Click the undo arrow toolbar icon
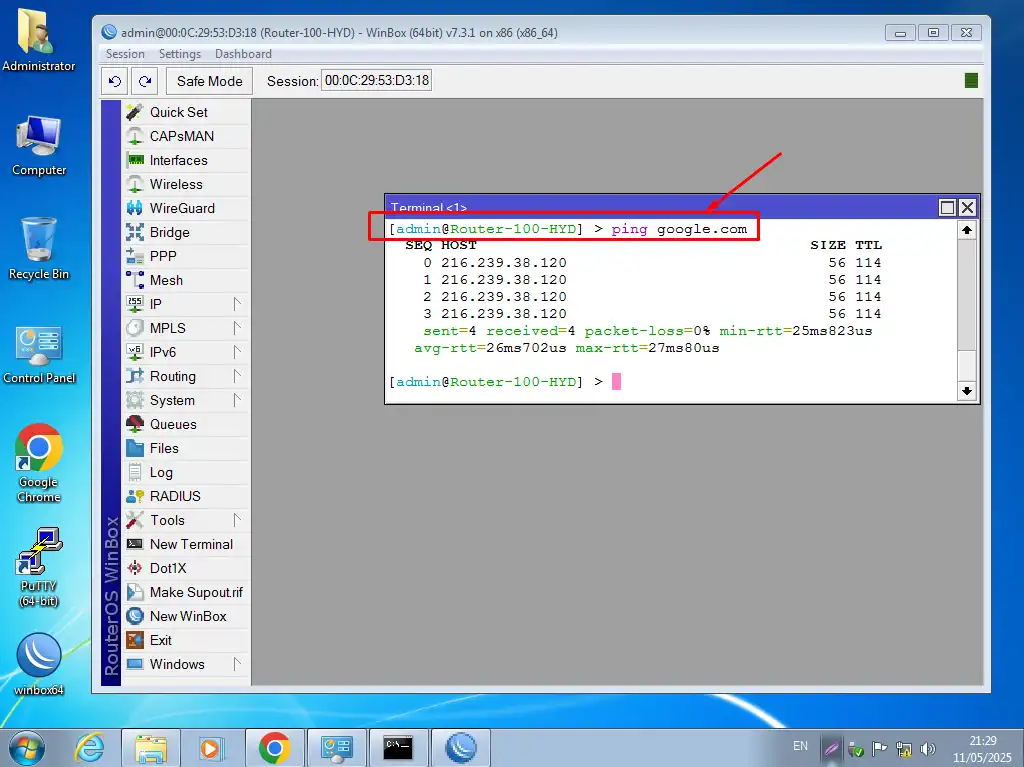This screenshot has width=1024, height=767. (115, 81)
